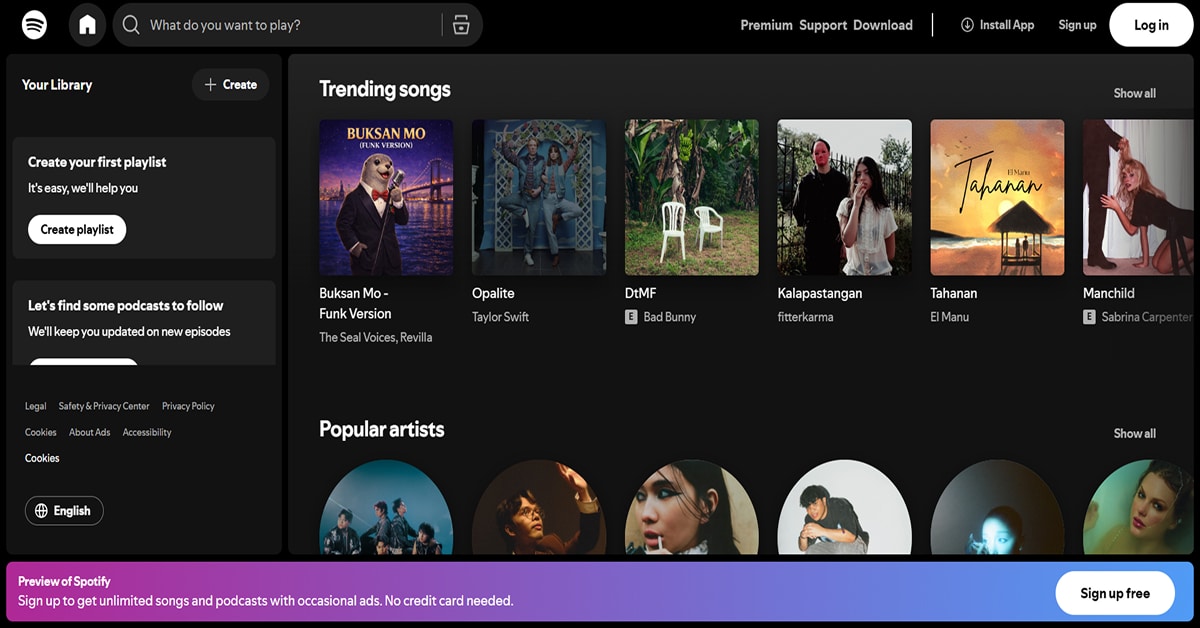Click the Install App download icon

tap(967, 25)
